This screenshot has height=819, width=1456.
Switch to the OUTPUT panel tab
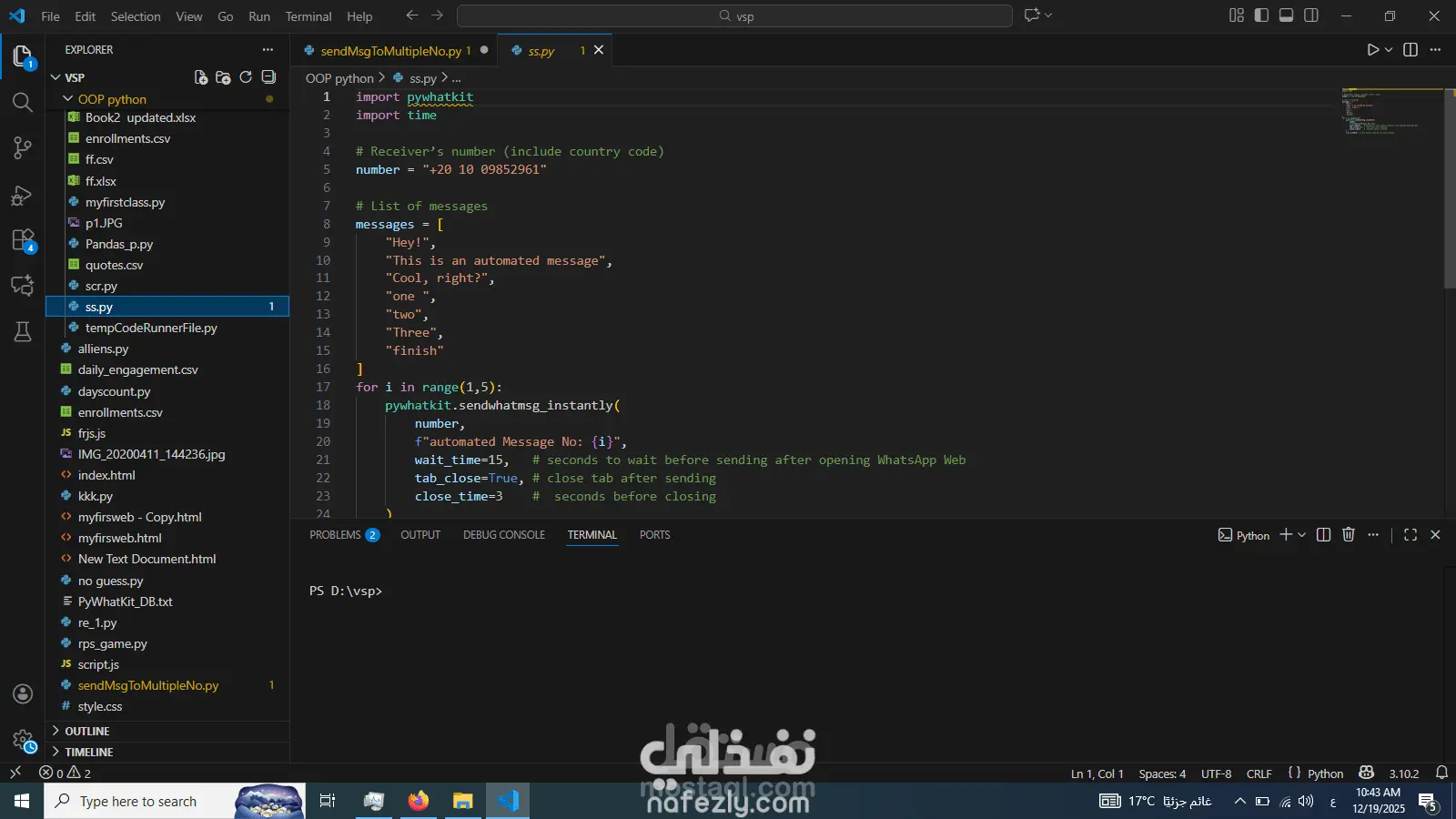[x=420, y=535]
